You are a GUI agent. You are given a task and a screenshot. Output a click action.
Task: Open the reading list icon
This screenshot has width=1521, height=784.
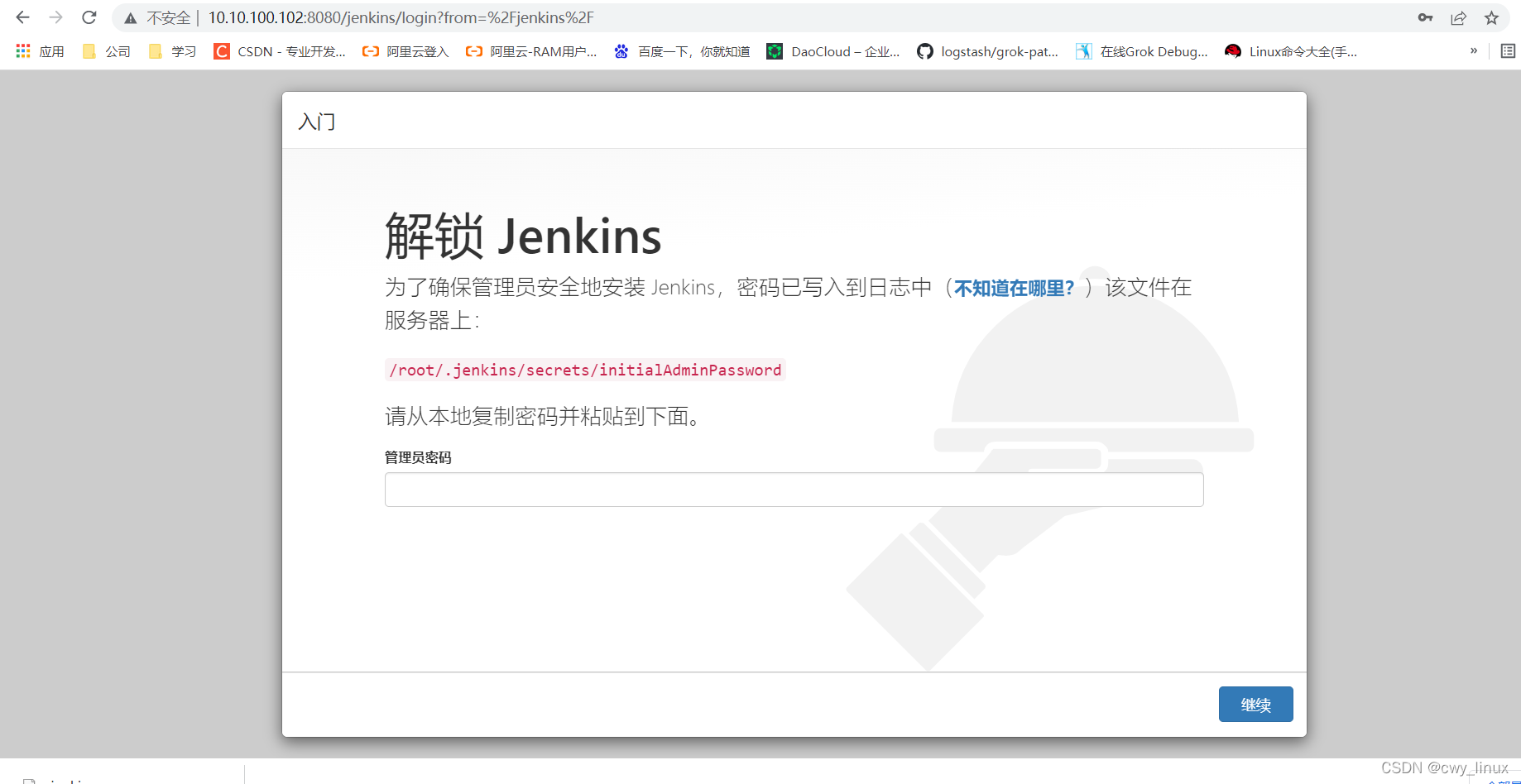point(1508,51)
